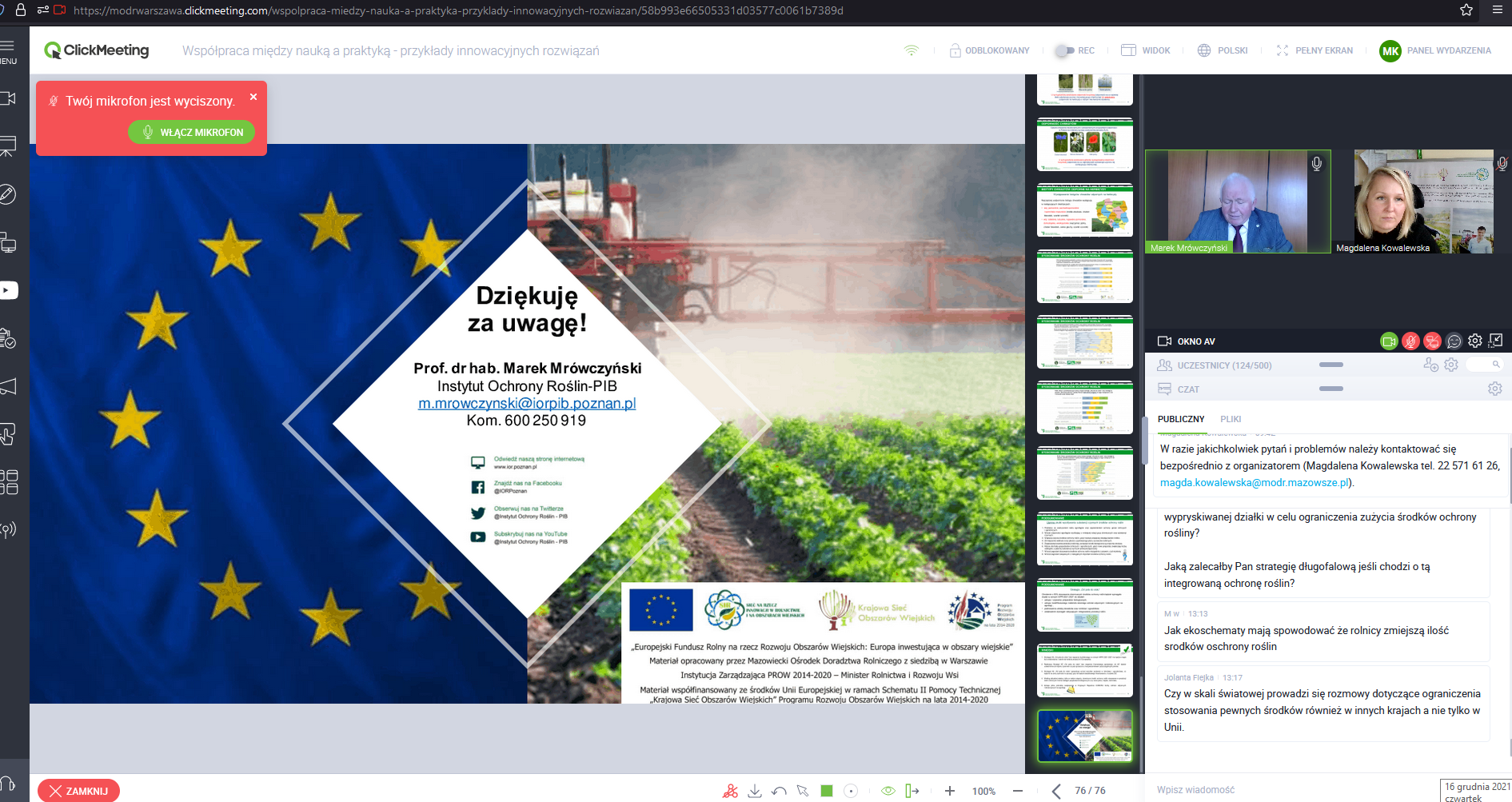Image resolution: width=1512 pixels, height=802 pixels.
Task: Toggle the room lock ODBLOKOWANY
Action: (x=989, y=50)
